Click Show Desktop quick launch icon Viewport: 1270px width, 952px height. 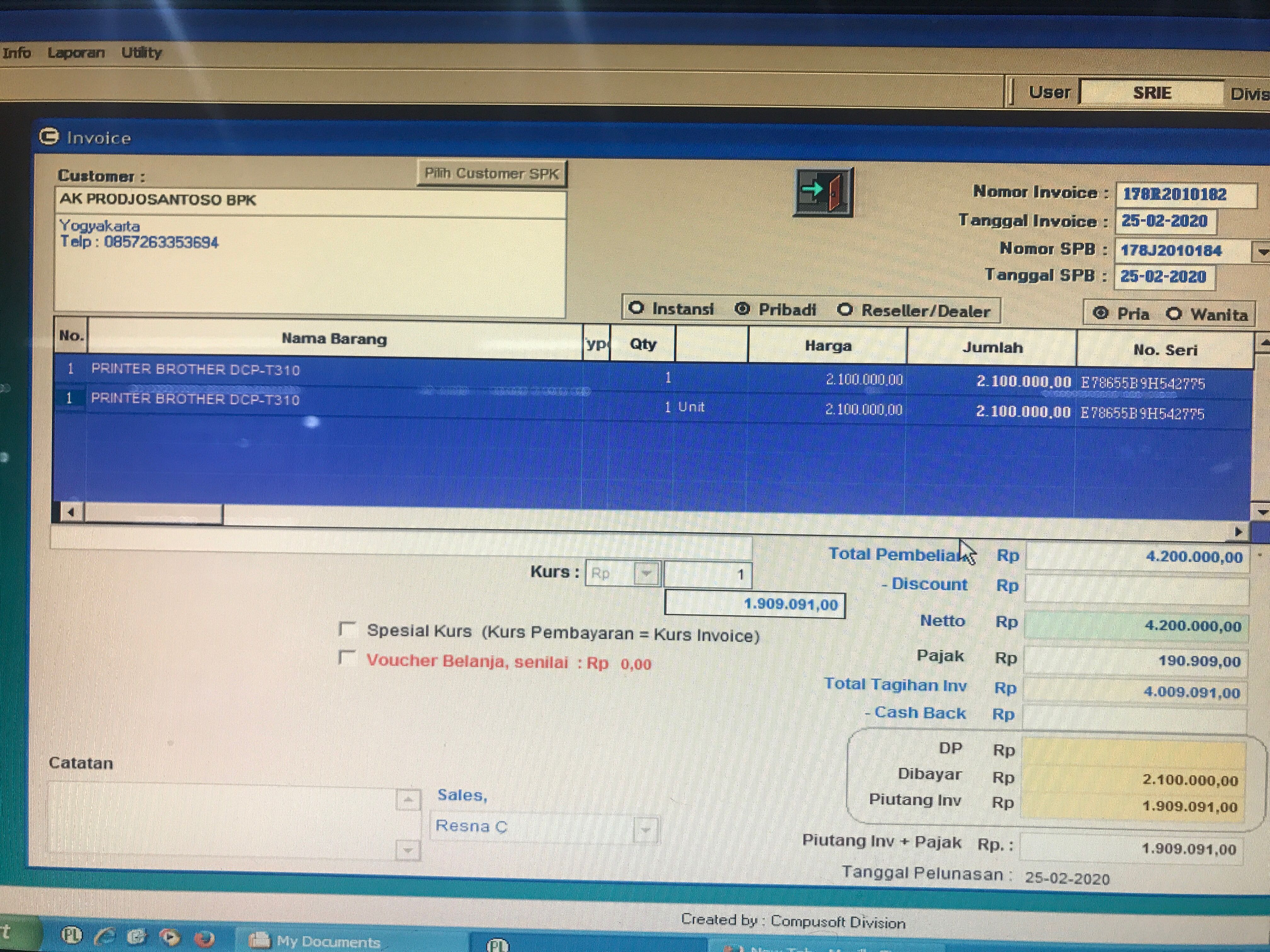(x=137, y=937)
